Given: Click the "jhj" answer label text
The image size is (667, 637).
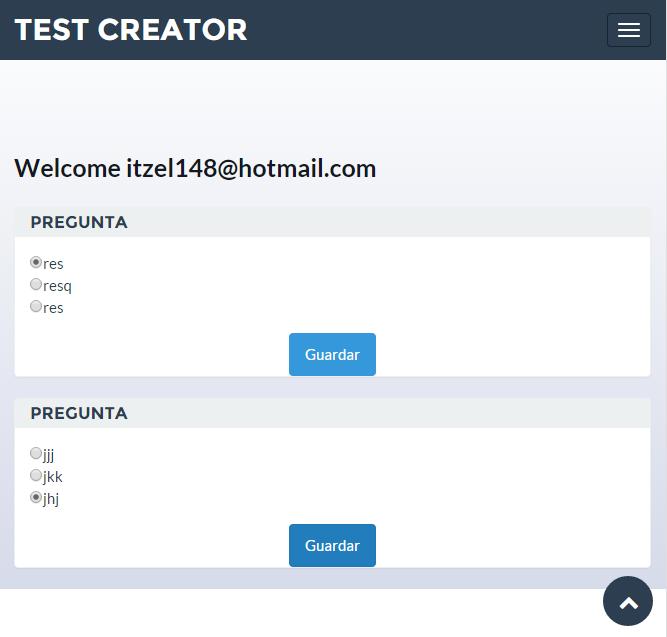Looking at the screenshot, I should pos(52,499).
